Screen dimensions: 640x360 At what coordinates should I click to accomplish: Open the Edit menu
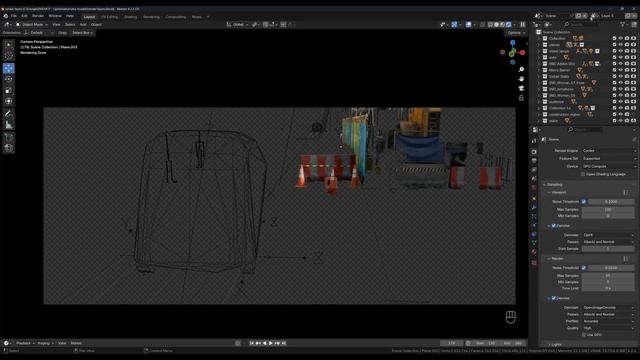[x=24, y=16]
